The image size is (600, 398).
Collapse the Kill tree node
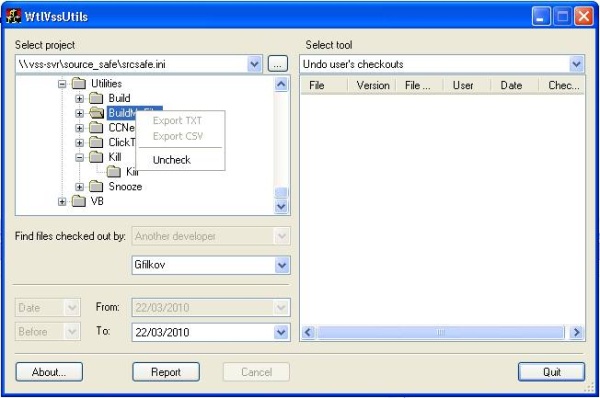(79, 157)
